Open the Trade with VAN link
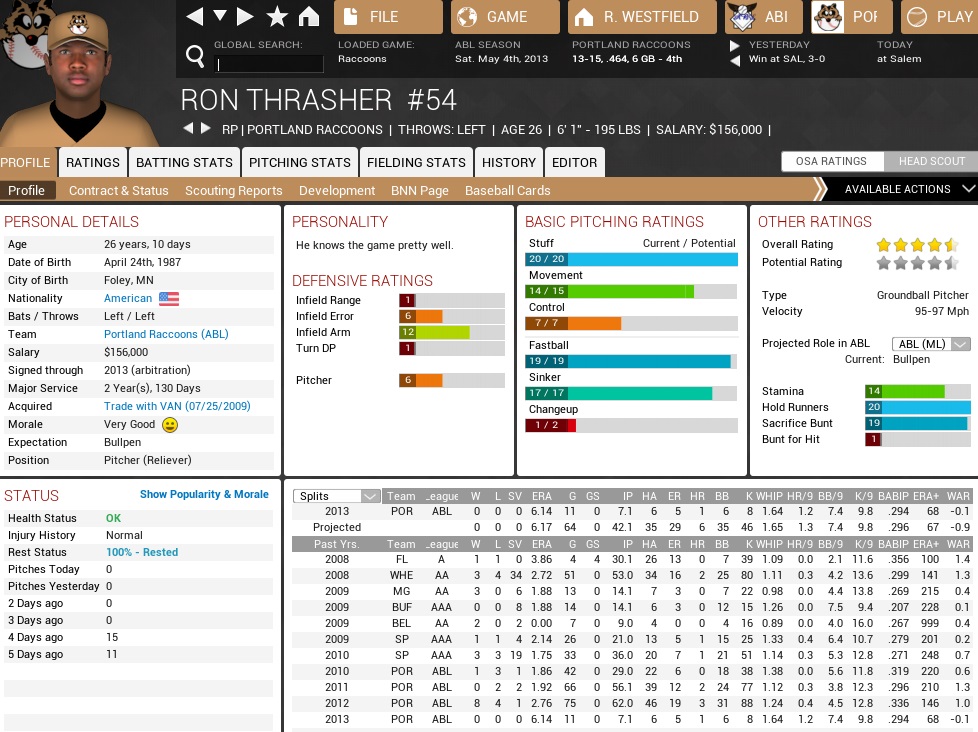The image size is (978, 732). [177, 406]
